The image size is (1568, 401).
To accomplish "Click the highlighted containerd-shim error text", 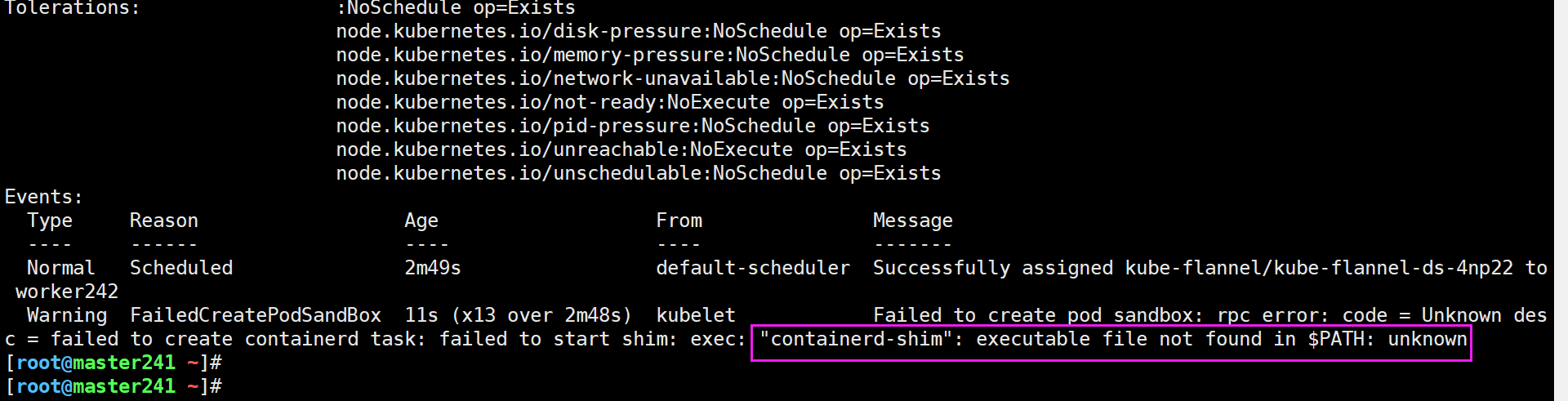I will (x=1111, y=340).
